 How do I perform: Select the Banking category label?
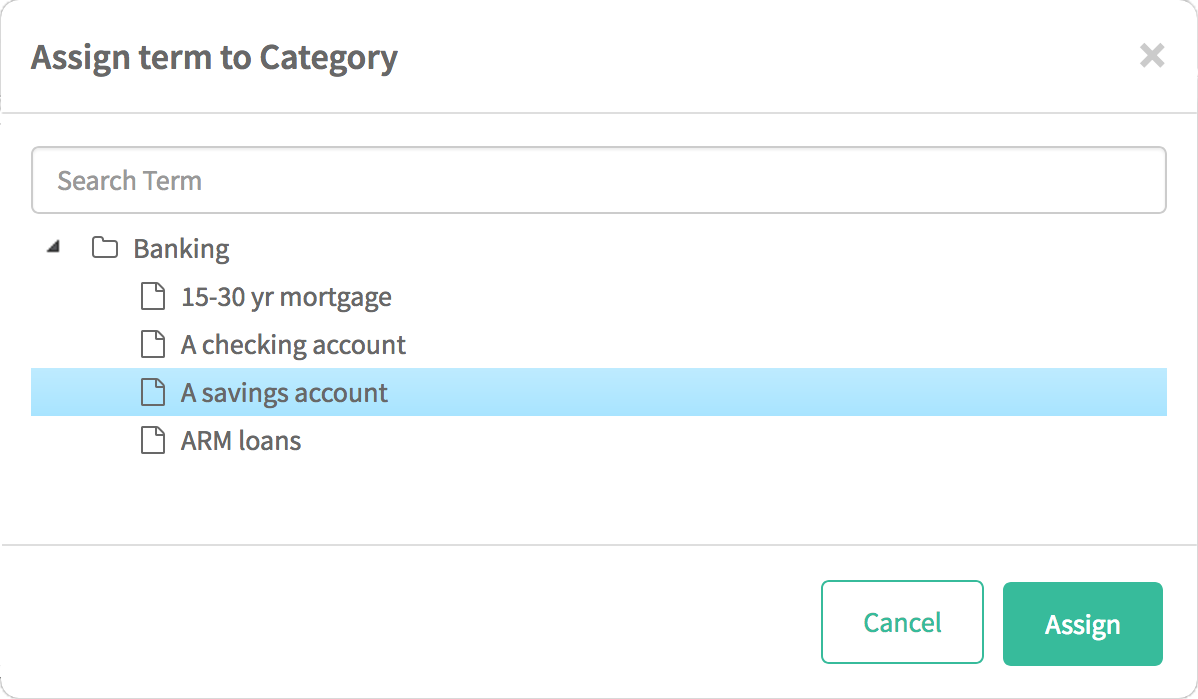click(x=181, y=249)
